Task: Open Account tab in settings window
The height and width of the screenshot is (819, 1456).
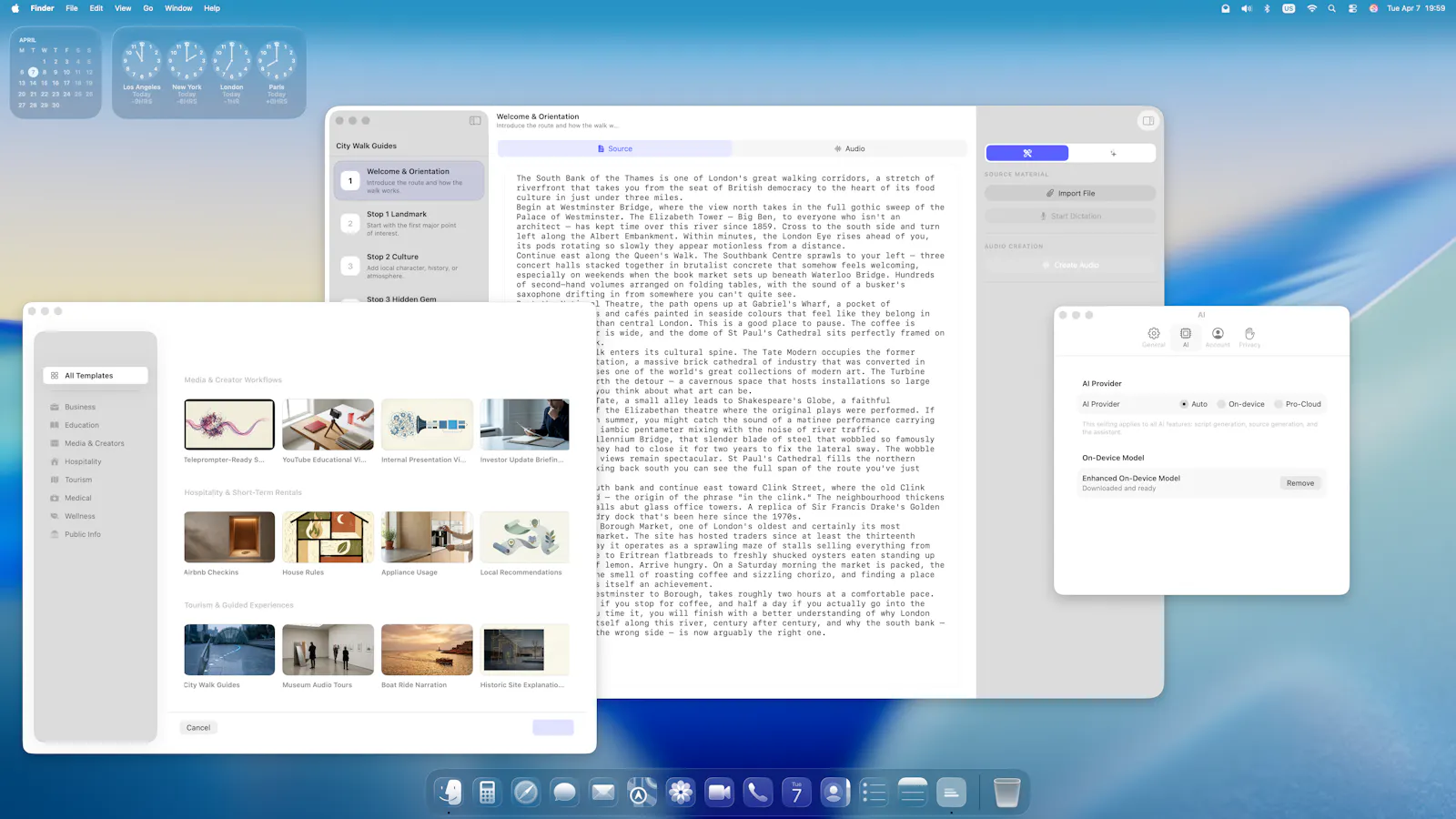Action: tap(1218, 338)
